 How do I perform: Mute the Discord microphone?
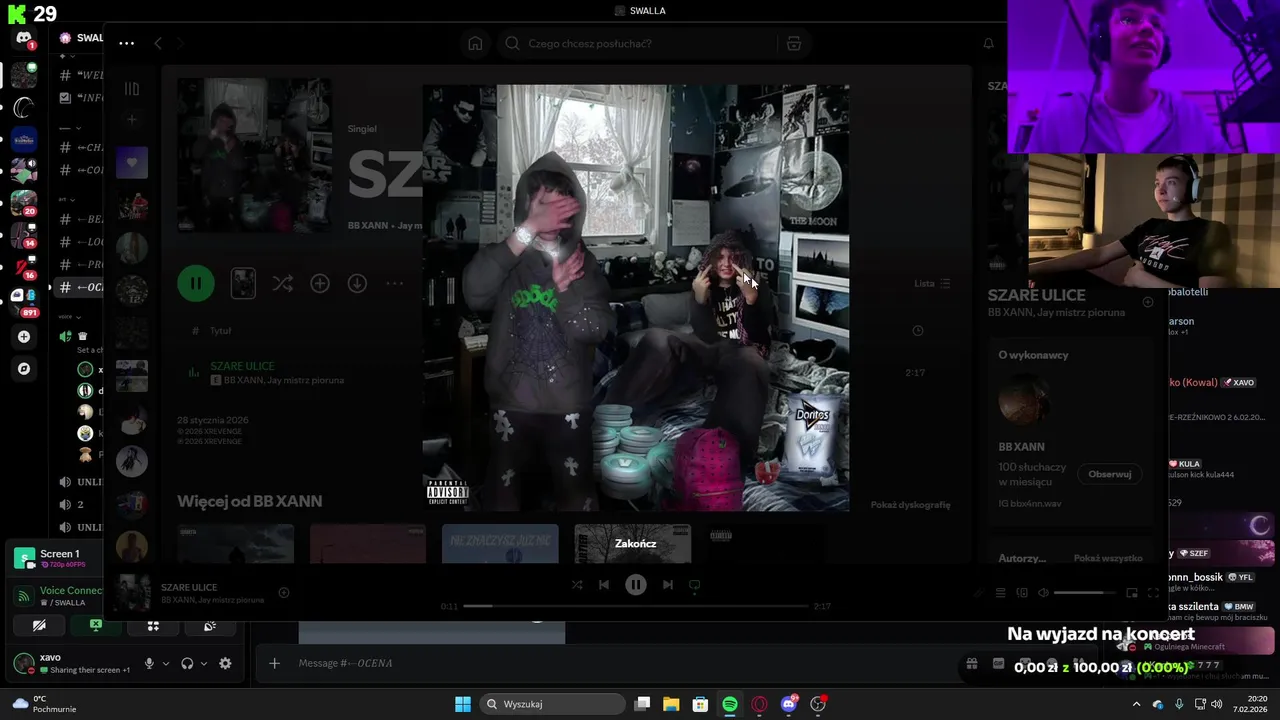[149, 663]
